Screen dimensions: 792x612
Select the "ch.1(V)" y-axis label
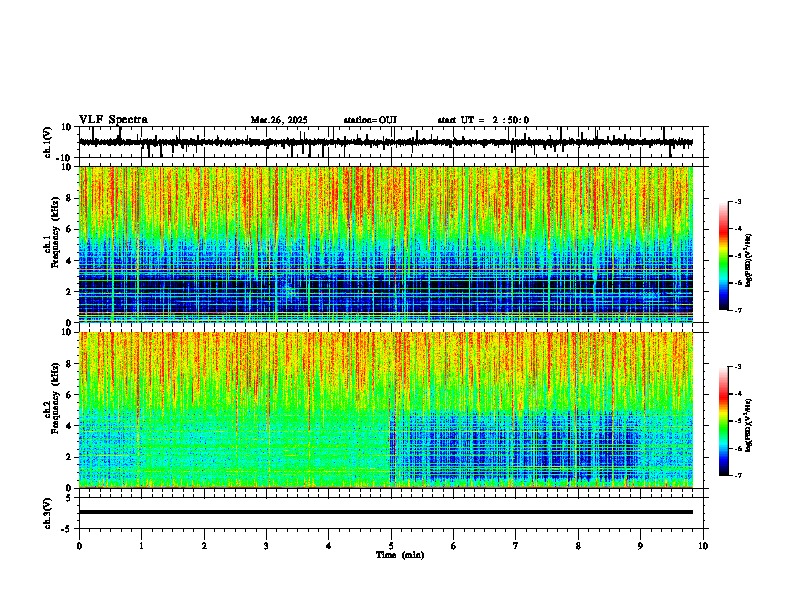(48, 142)
